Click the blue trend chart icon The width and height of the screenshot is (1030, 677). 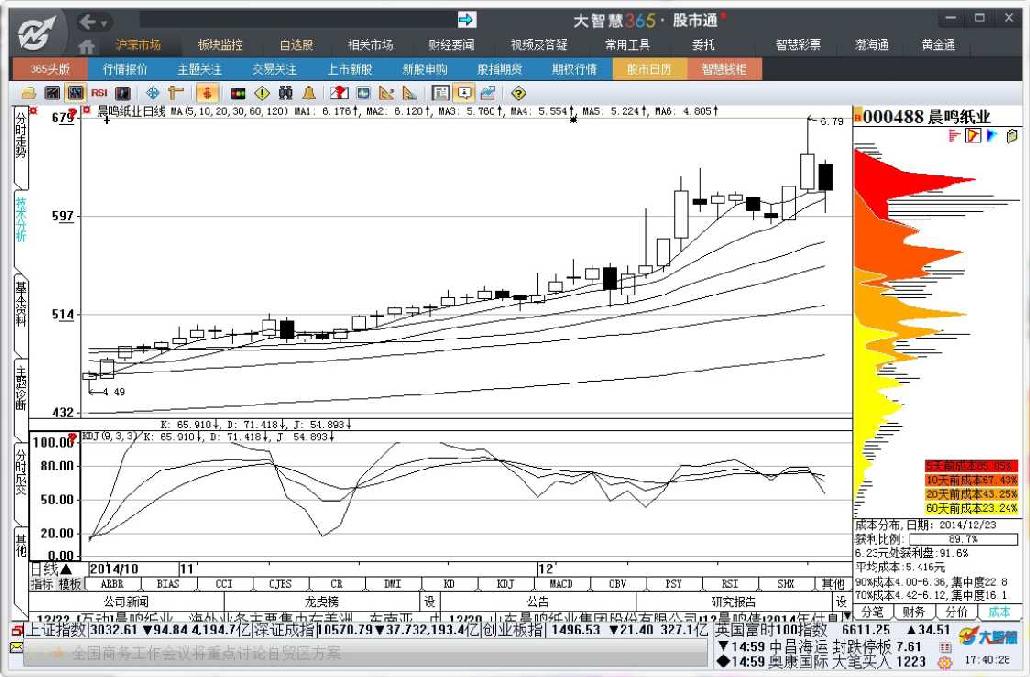coord(487,93)
